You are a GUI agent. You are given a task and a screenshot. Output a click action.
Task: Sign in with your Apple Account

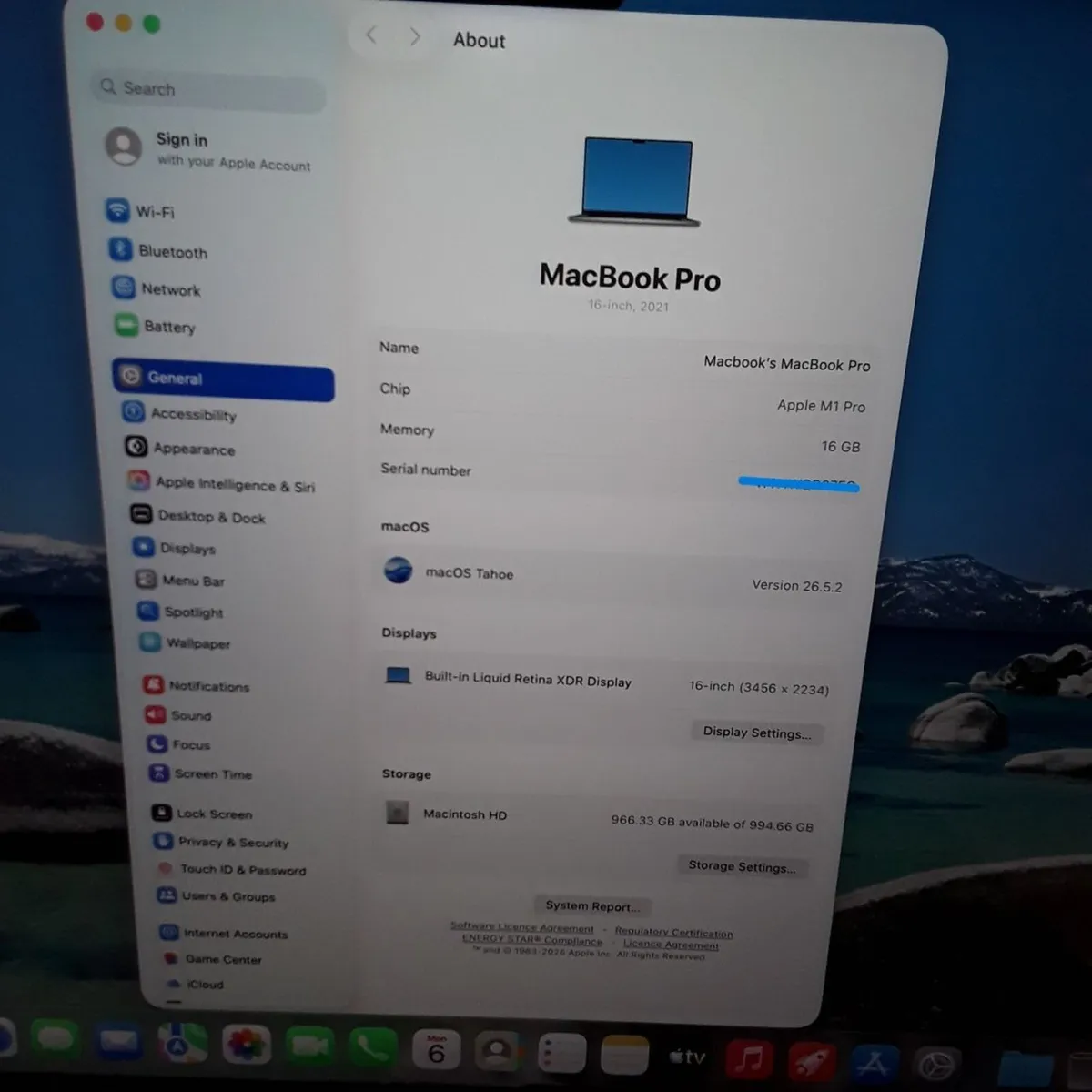pos(208,149)
